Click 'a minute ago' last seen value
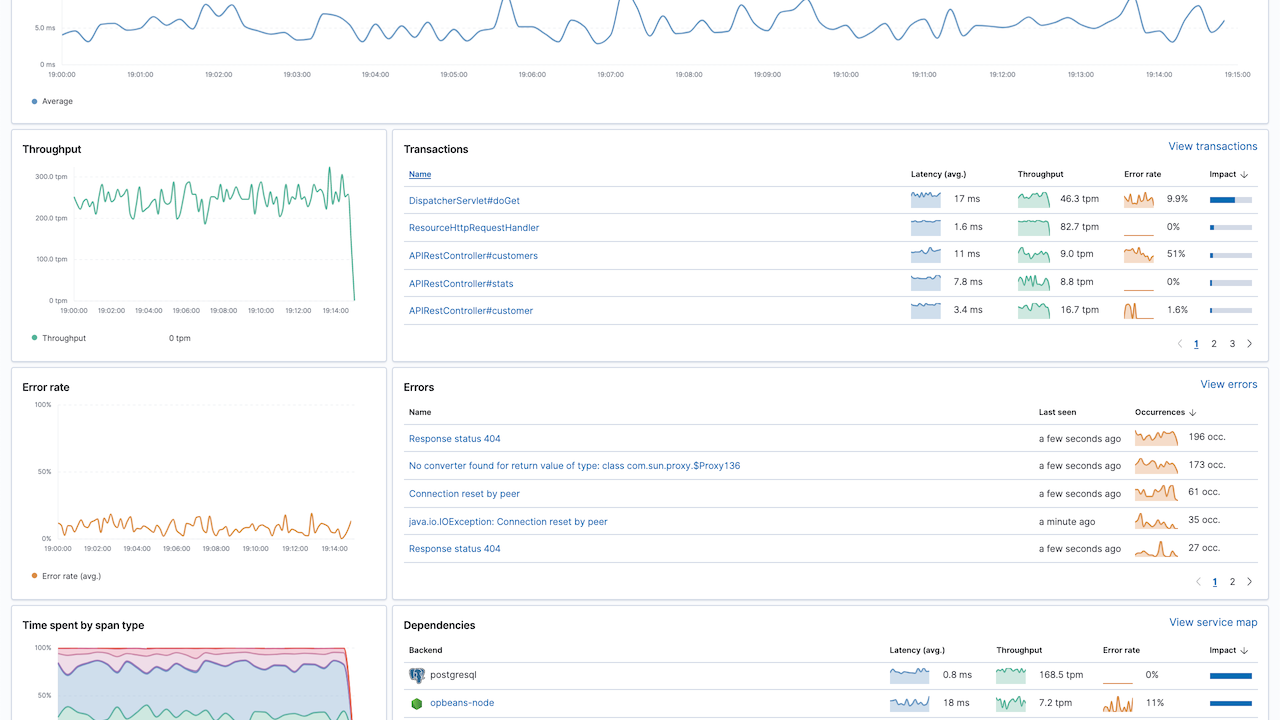 pyautogui.click(x=1067, y=521)
